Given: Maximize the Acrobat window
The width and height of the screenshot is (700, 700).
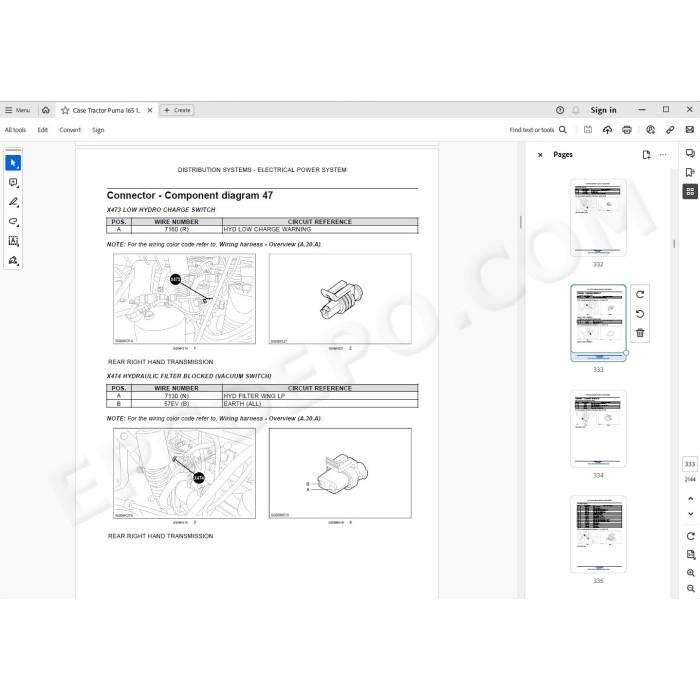Looking at the screenshot, I should (666, 110).
